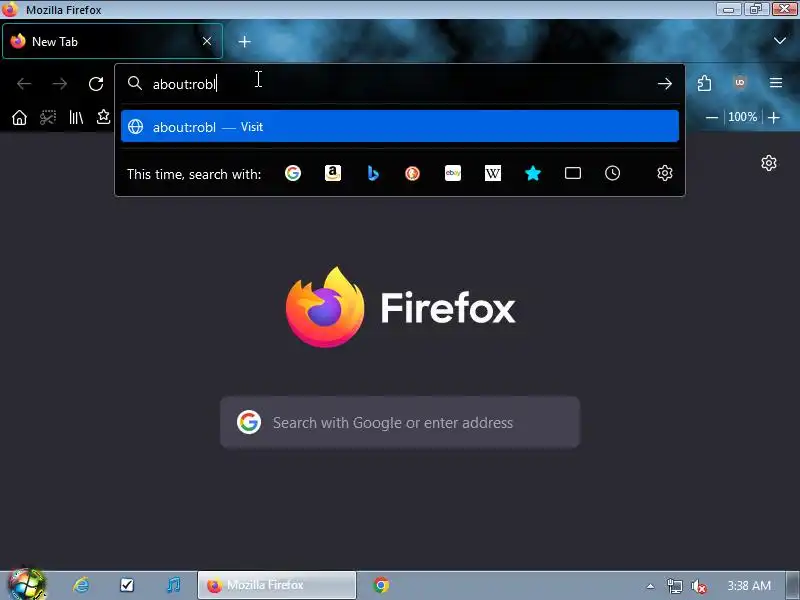Select the New Tab tab

click(113, 41)
